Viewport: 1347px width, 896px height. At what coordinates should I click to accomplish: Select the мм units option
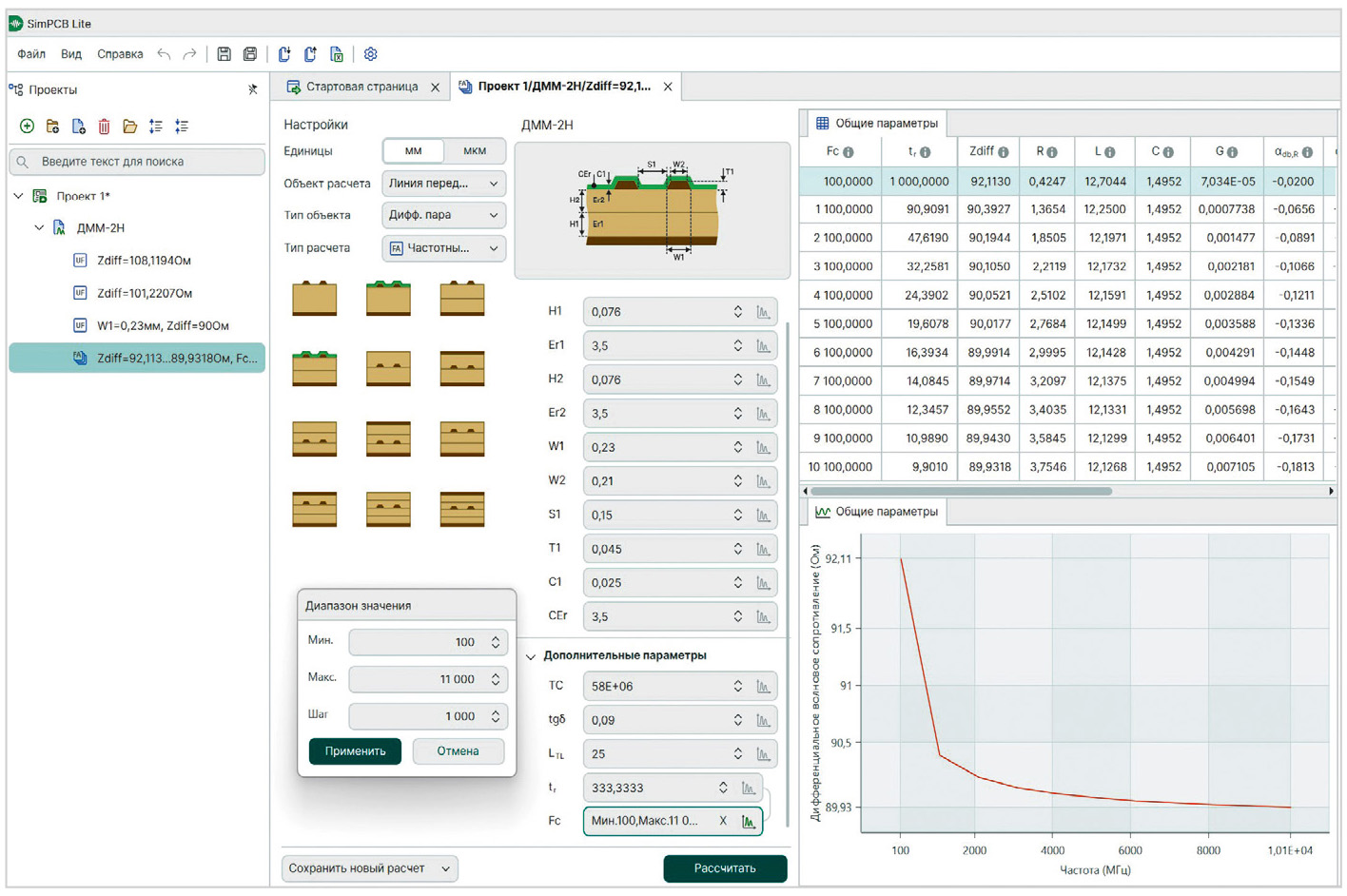(x=413, y=151)
